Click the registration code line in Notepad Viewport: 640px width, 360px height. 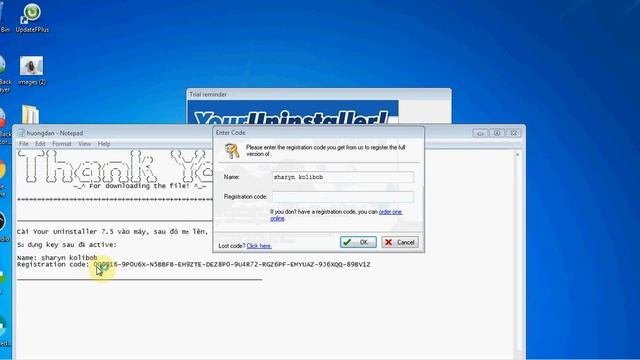coord(193,264)
